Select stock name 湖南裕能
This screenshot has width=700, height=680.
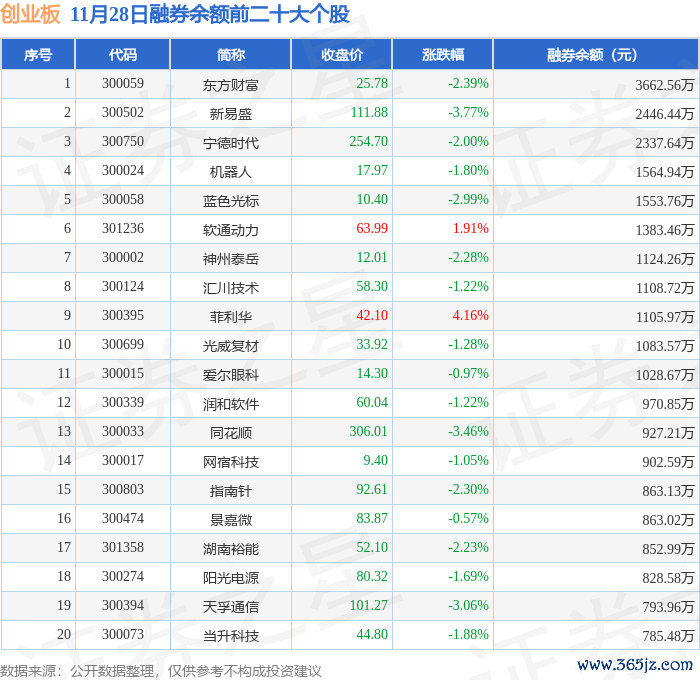coord(231,549)
